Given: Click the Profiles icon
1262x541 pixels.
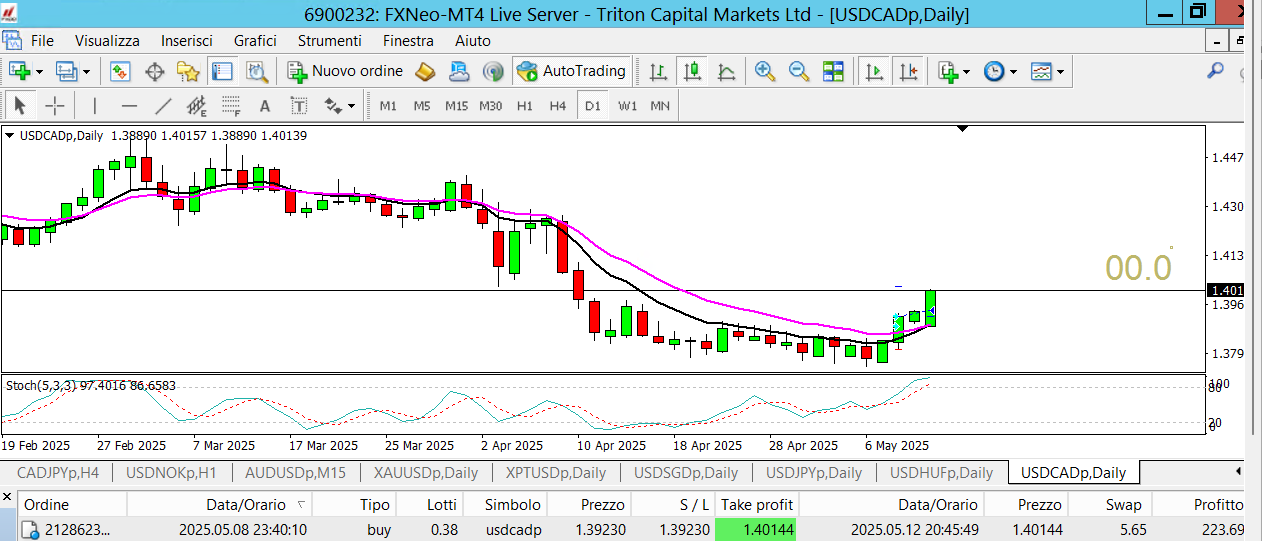Looking at the screenshot, I should coord(67,71).
